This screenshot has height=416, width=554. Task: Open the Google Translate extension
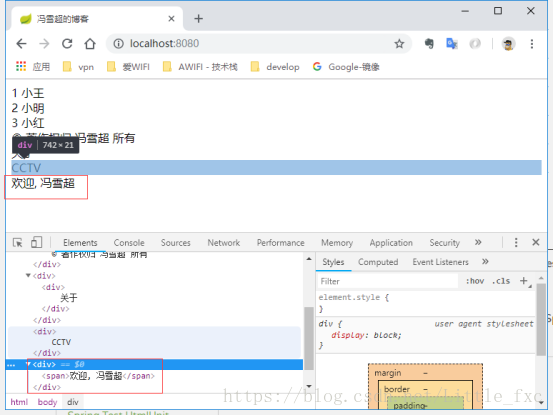pyautogui.click(x=452, y=43)
